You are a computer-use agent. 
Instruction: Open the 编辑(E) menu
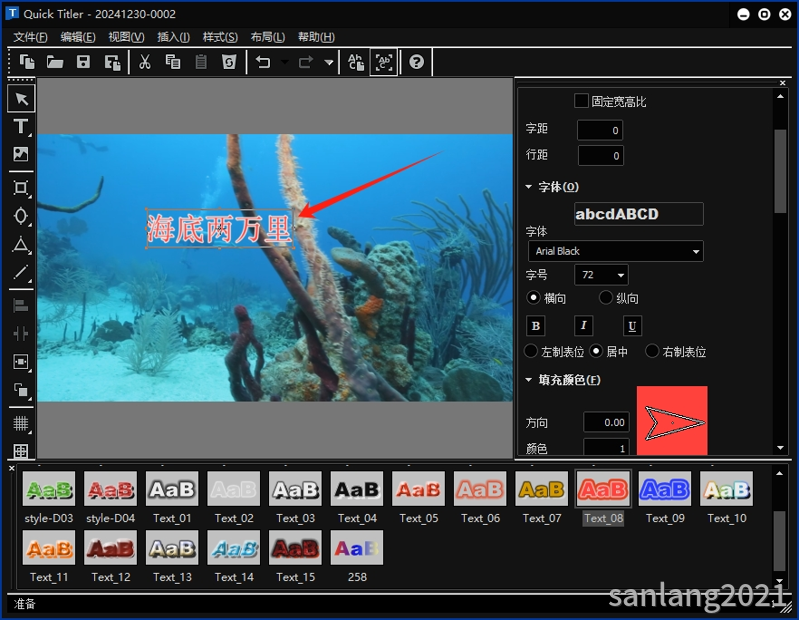tap(78, 37)
